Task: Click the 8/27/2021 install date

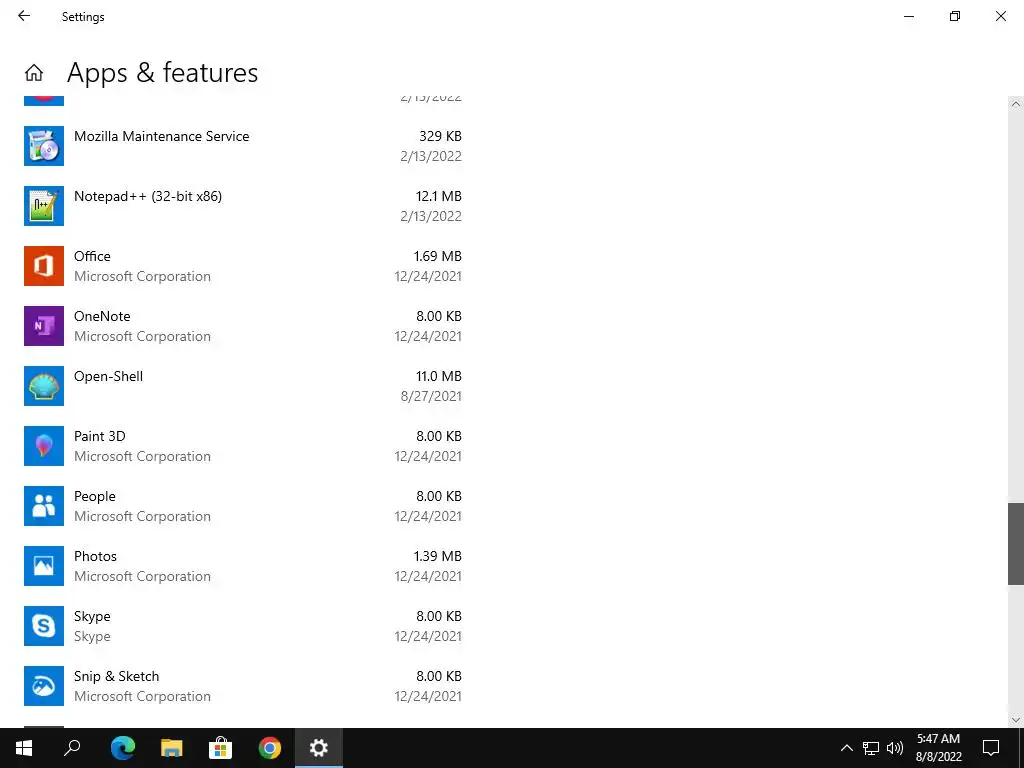Action: [x=431, y=396]
